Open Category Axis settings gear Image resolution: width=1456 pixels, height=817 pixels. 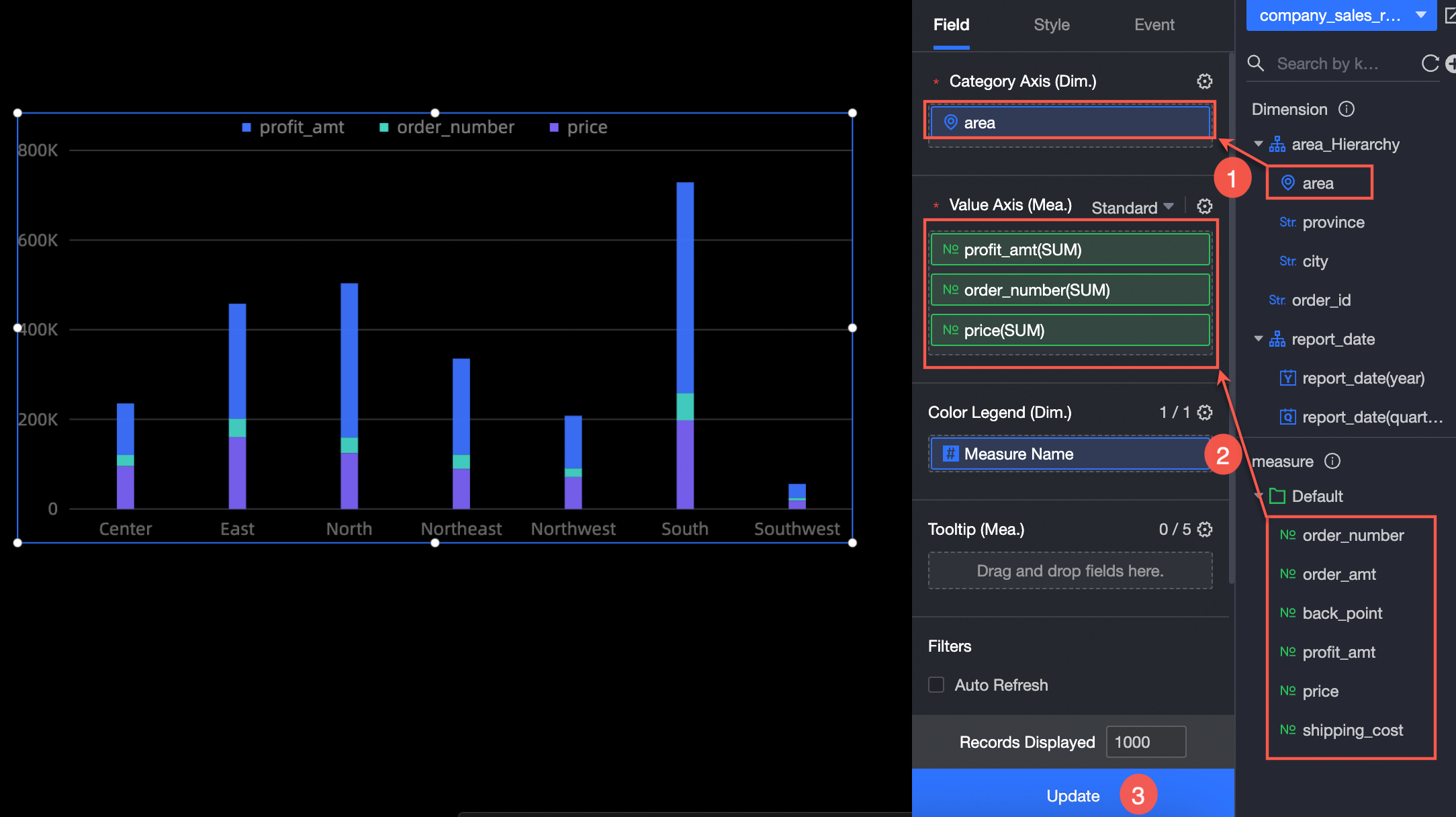tap(1205, 81)
